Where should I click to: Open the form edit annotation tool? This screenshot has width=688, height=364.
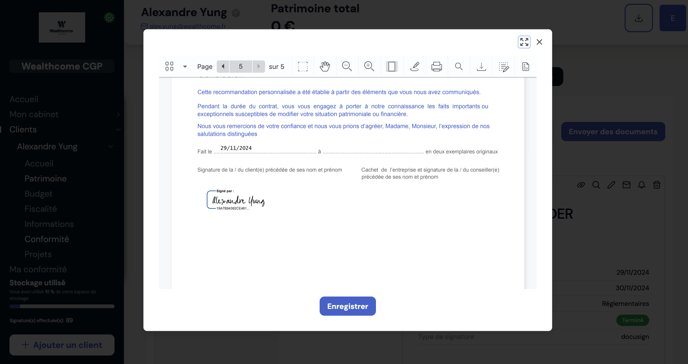(504, 67)
